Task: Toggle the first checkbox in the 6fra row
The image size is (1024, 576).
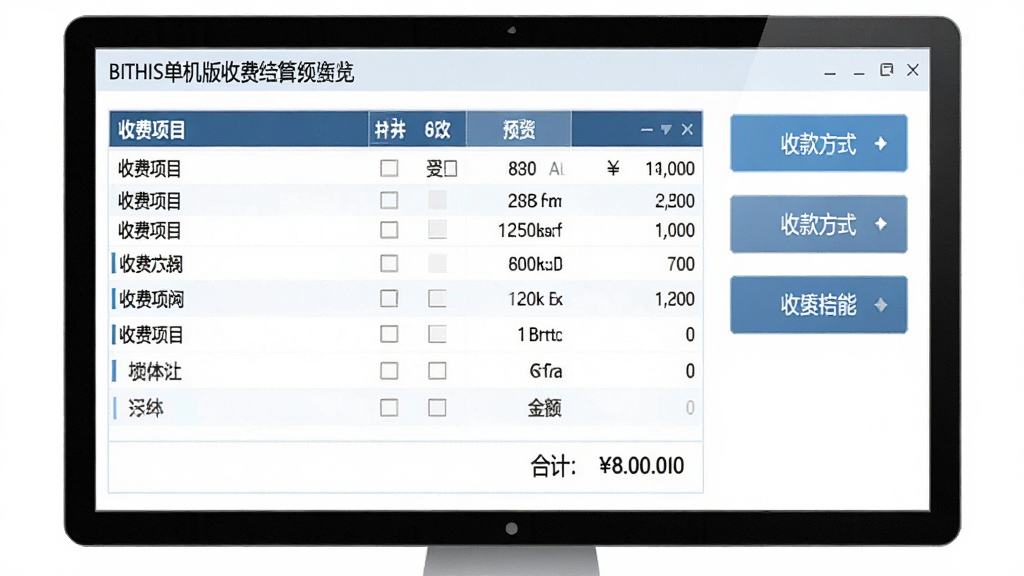Action: tap(389, 371)
